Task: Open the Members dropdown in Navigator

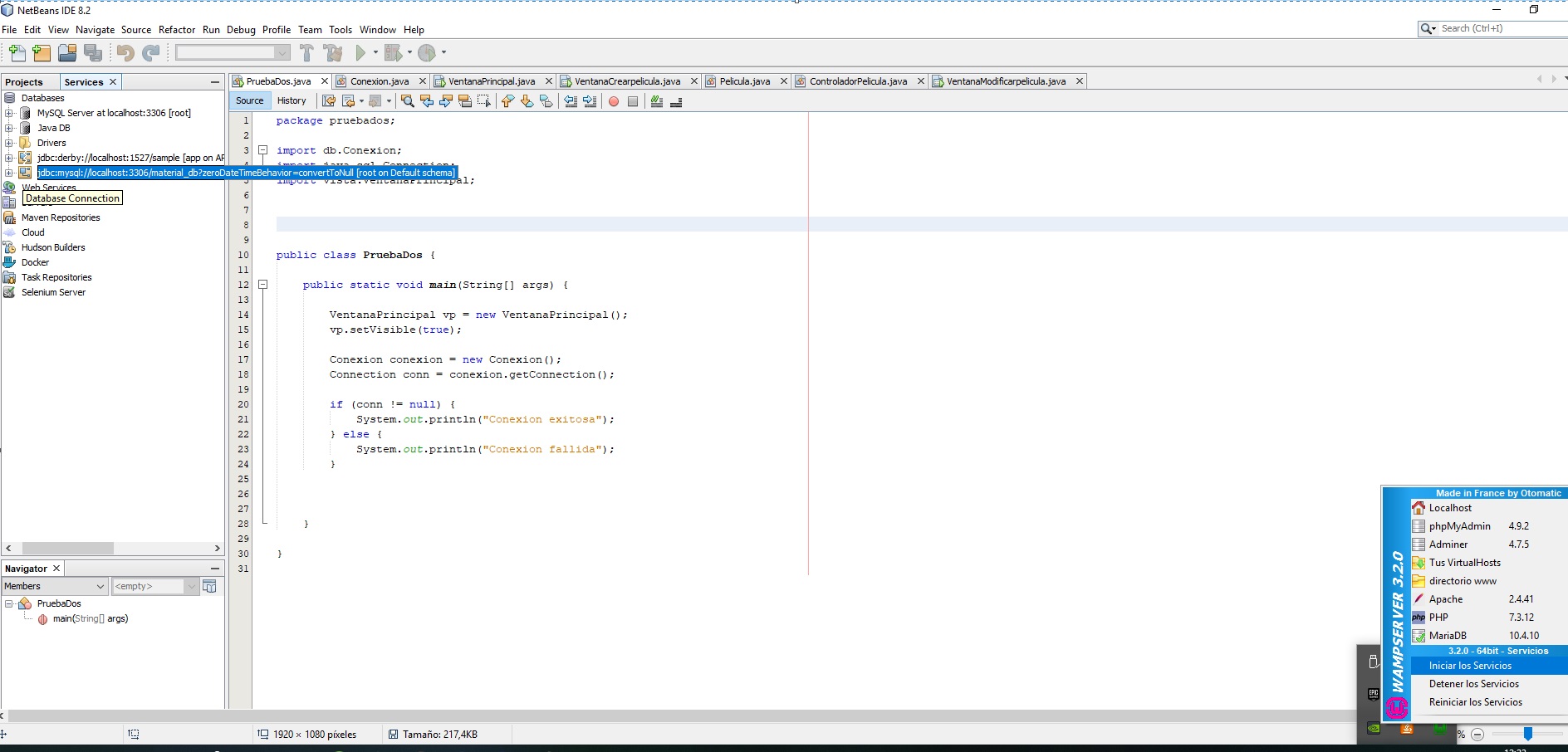Action: (x=55, y=586)
